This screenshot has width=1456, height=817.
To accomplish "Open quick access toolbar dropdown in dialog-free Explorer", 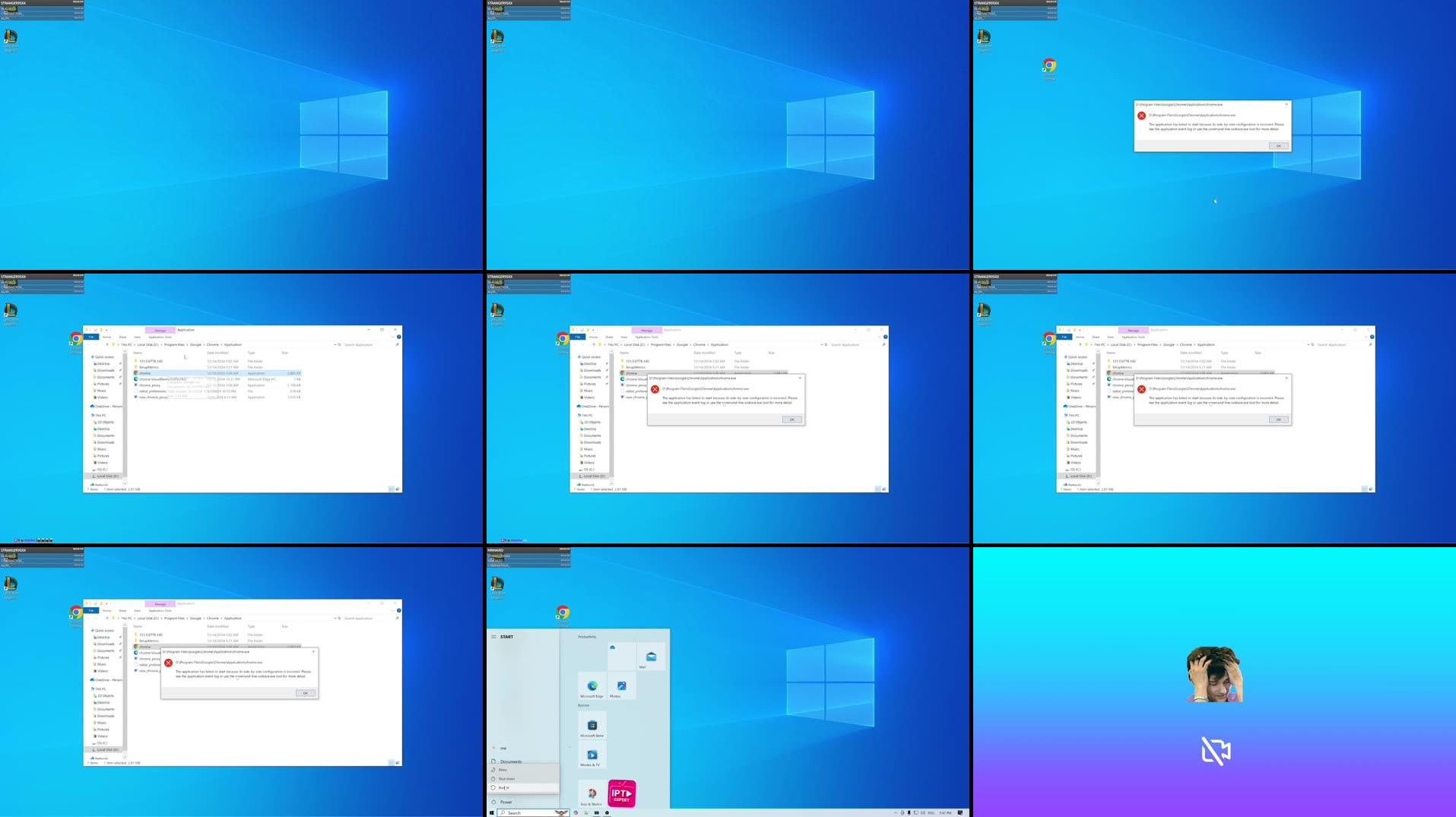I will pos(106,330).
